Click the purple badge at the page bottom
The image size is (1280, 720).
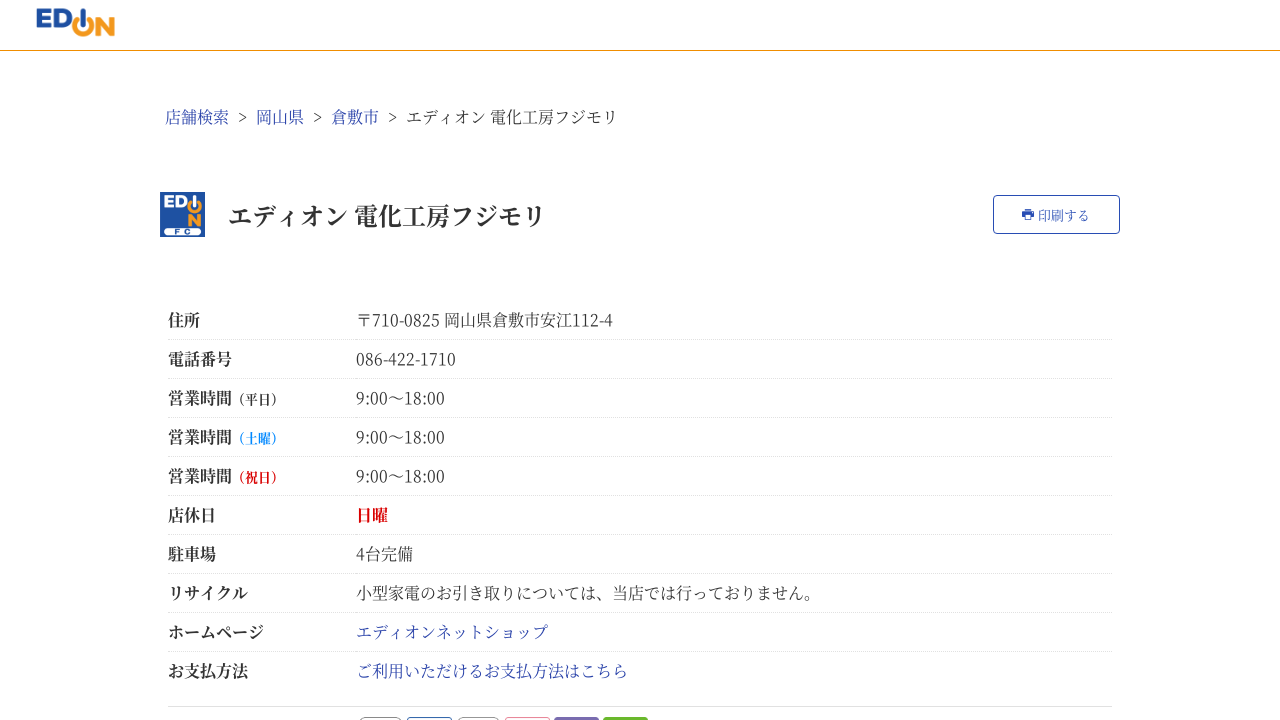click(576, 717)
